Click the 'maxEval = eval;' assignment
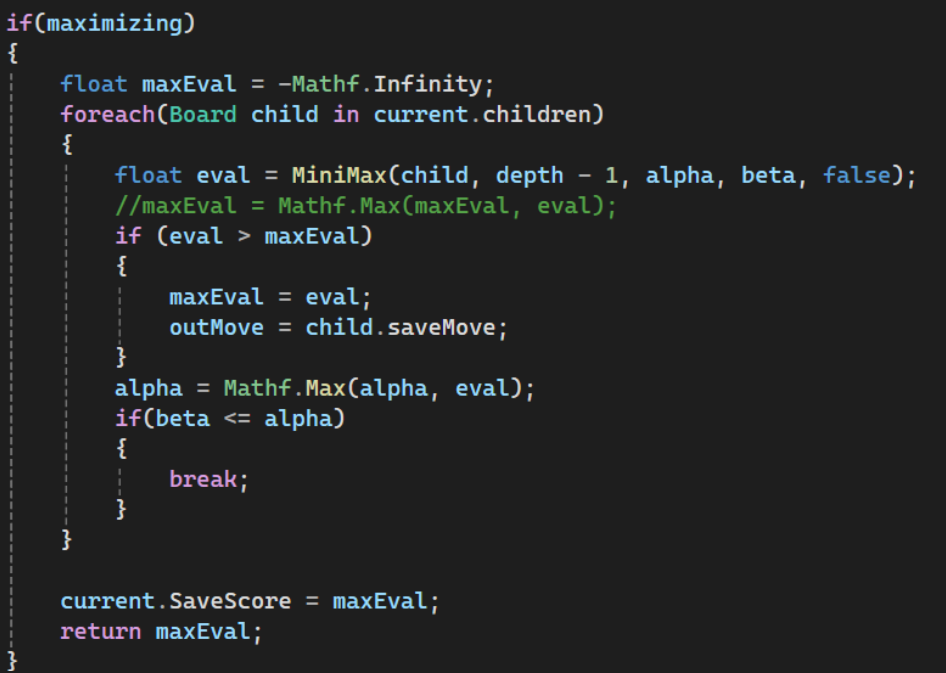Screen dimensions: 946x673 pyautogui.click(x=270, y=297)
